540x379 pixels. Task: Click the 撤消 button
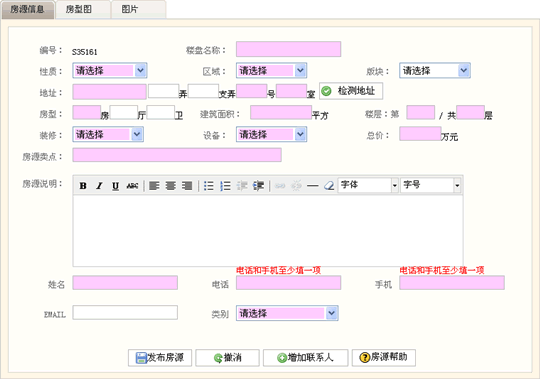coord(227,358)
